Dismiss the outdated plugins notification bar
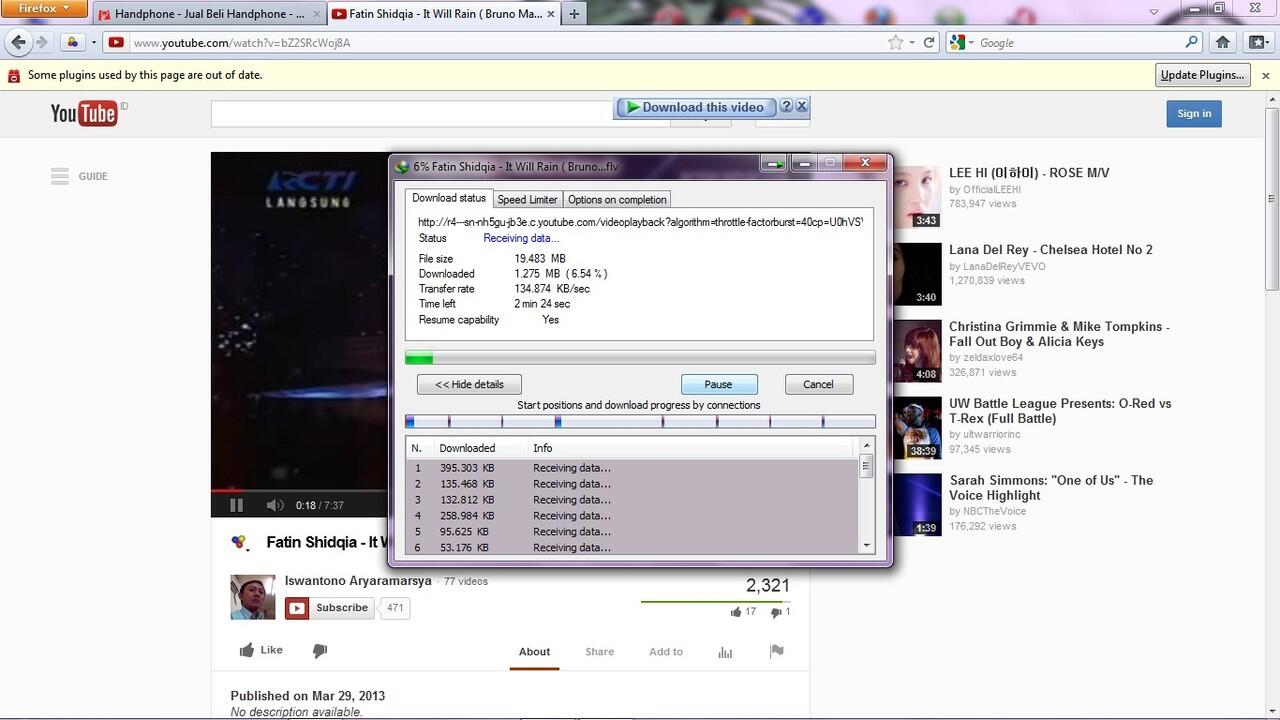Image resolution: width=1280 pixels, height=720 pixels. 1265,75
